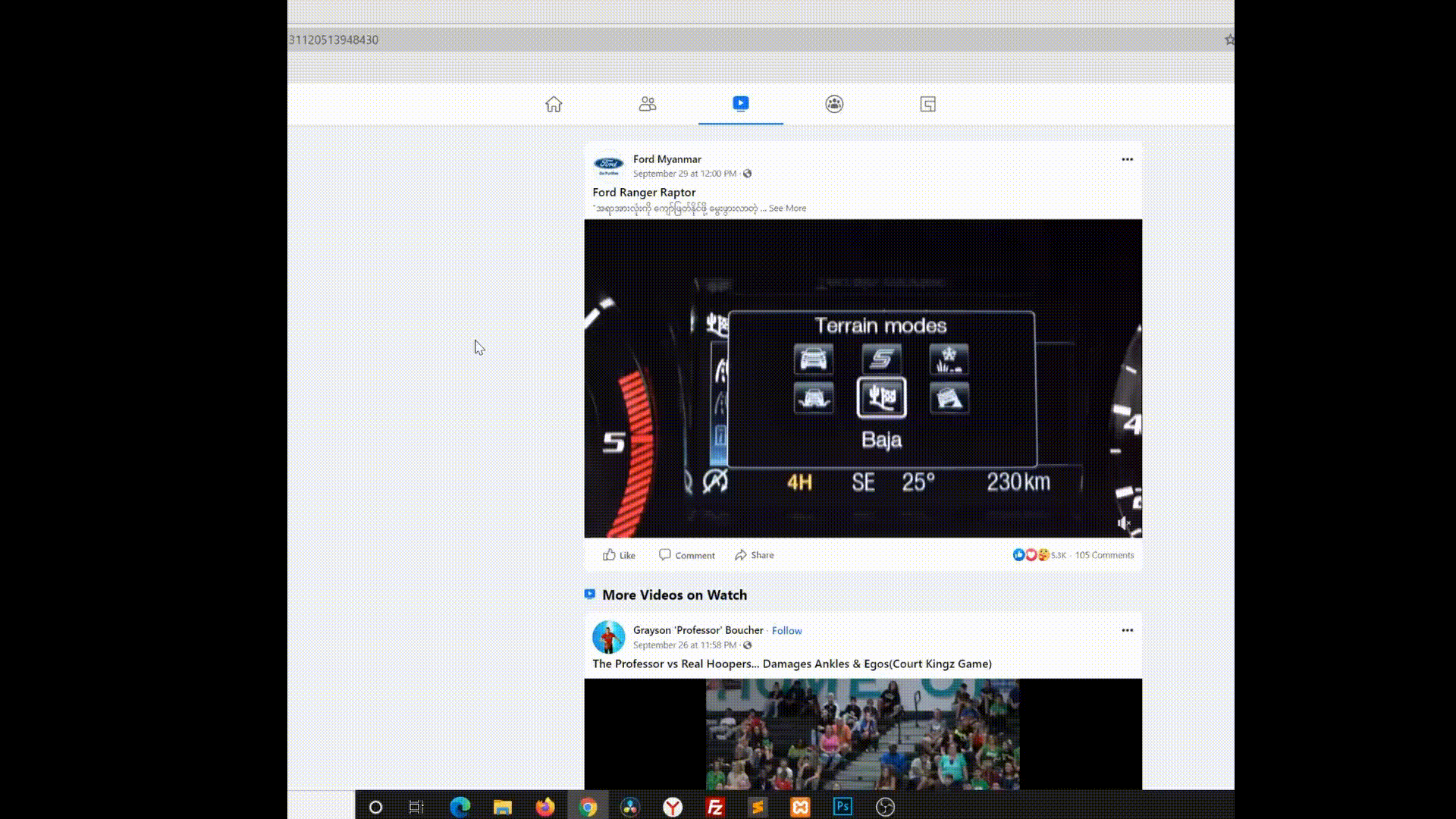The image size is (1456, 819).
Task: Unmute the Ford video sound
Action: (1124, 523)
